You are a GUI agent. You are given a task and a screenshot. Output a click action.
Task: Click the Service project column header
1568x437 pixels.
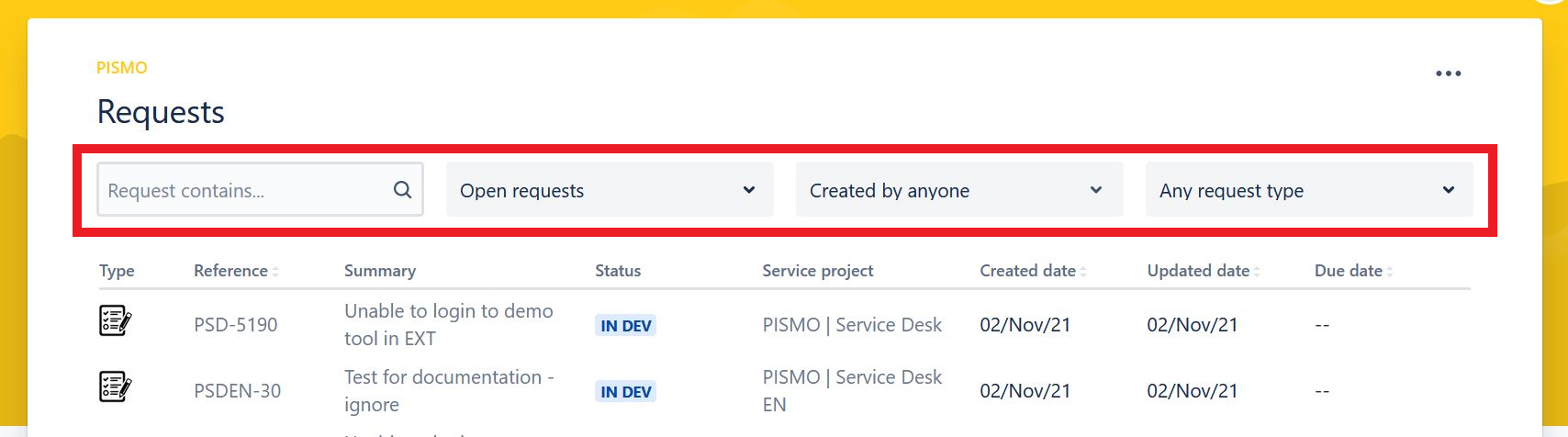[818, 271]
